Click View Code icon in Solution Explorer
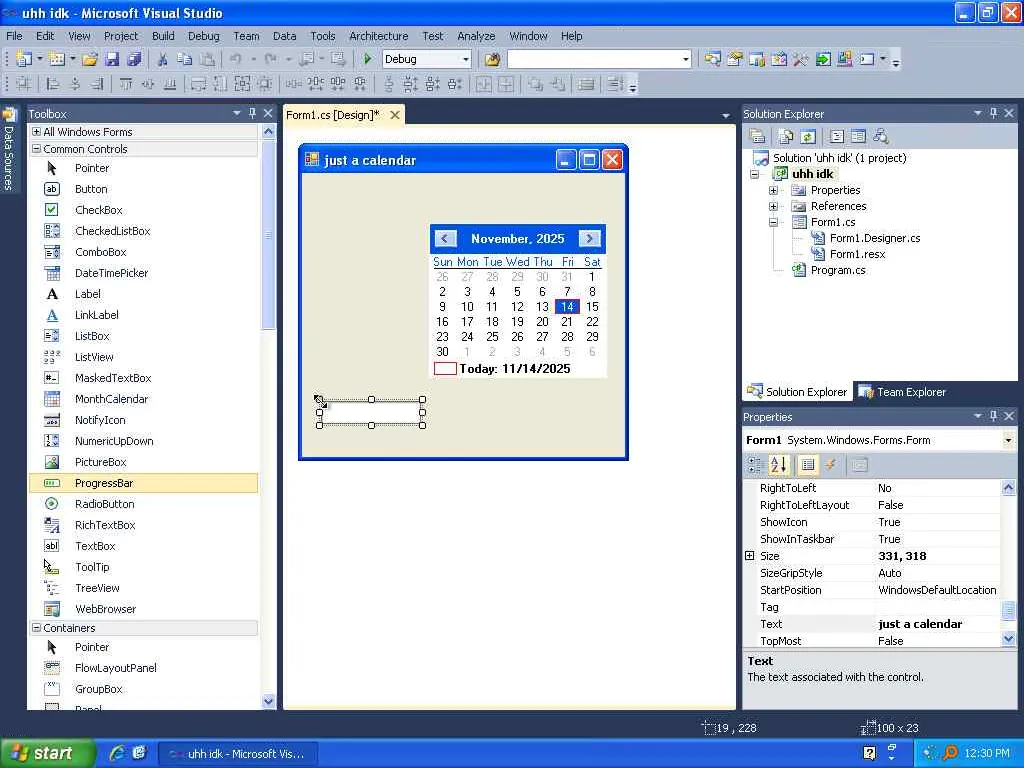The width and height of the screenshot is (1024, 768). 837,136
